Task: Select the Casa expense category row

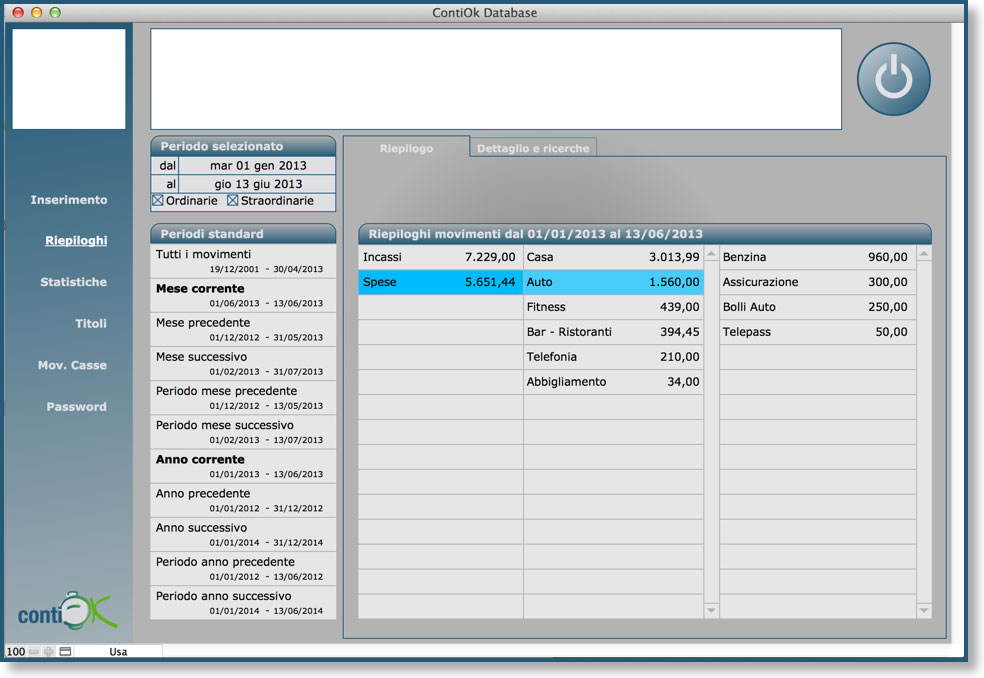Action: [x=612, y=258]
